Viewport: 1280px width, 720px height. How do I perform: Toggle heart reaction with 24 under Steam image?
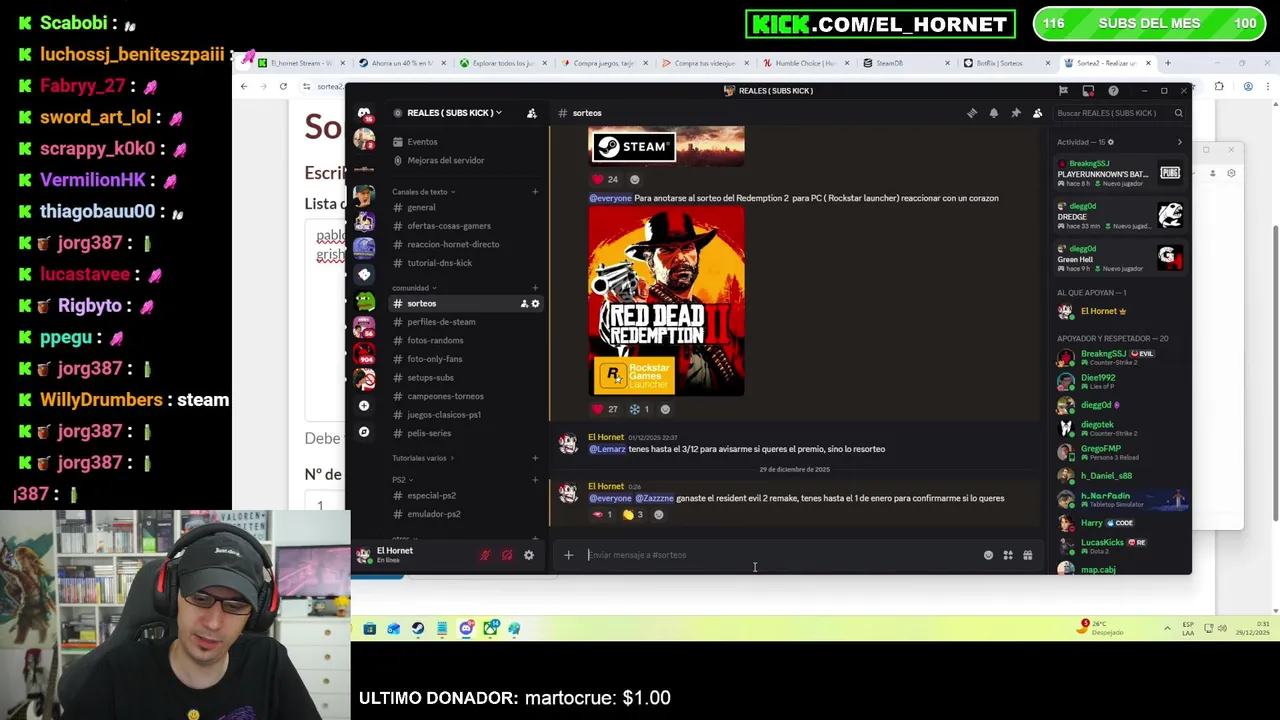pos(605,179)
